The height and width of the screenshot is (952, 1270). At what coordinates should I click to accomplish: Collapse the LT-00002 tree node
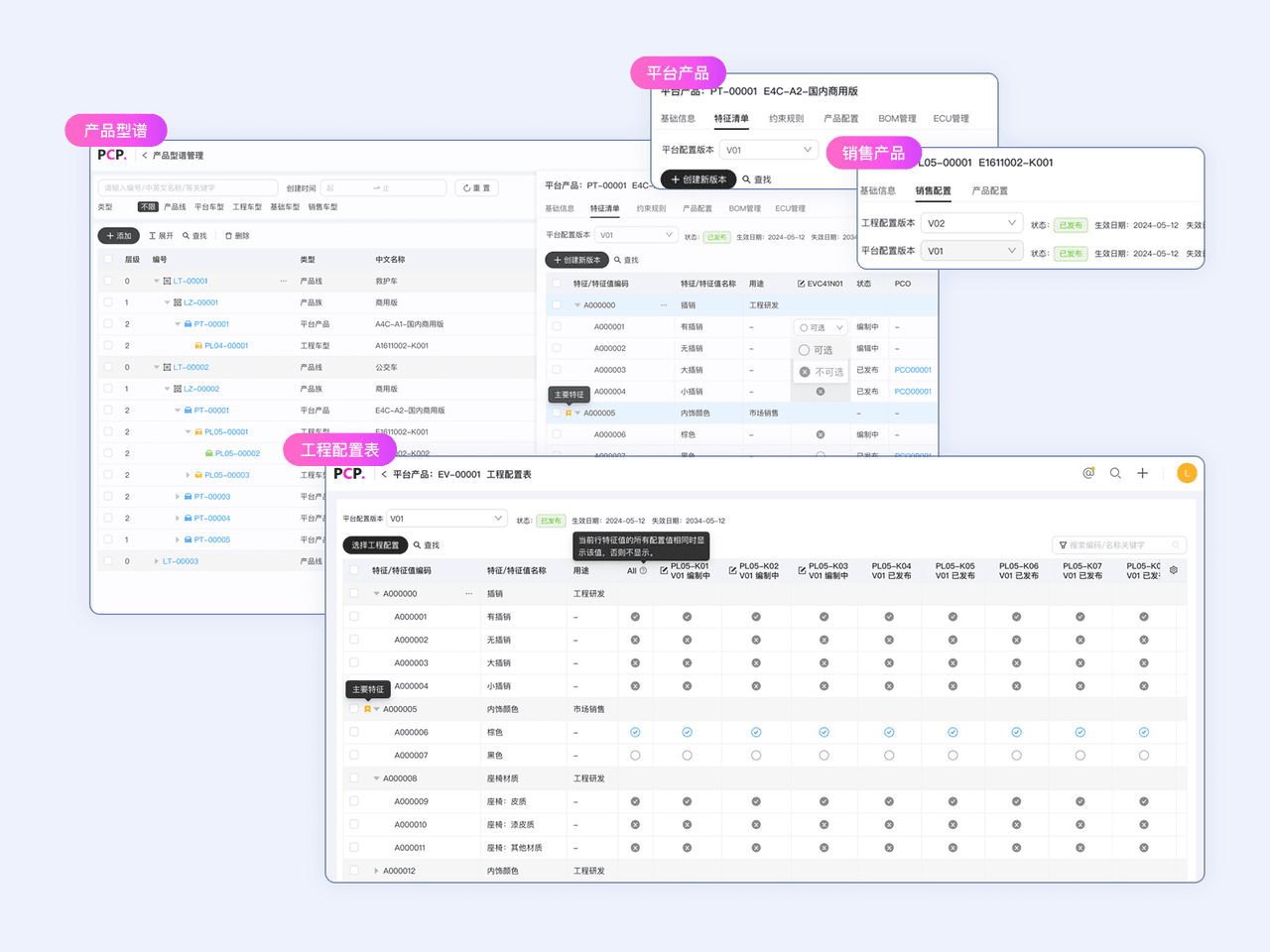click(157, 367)
